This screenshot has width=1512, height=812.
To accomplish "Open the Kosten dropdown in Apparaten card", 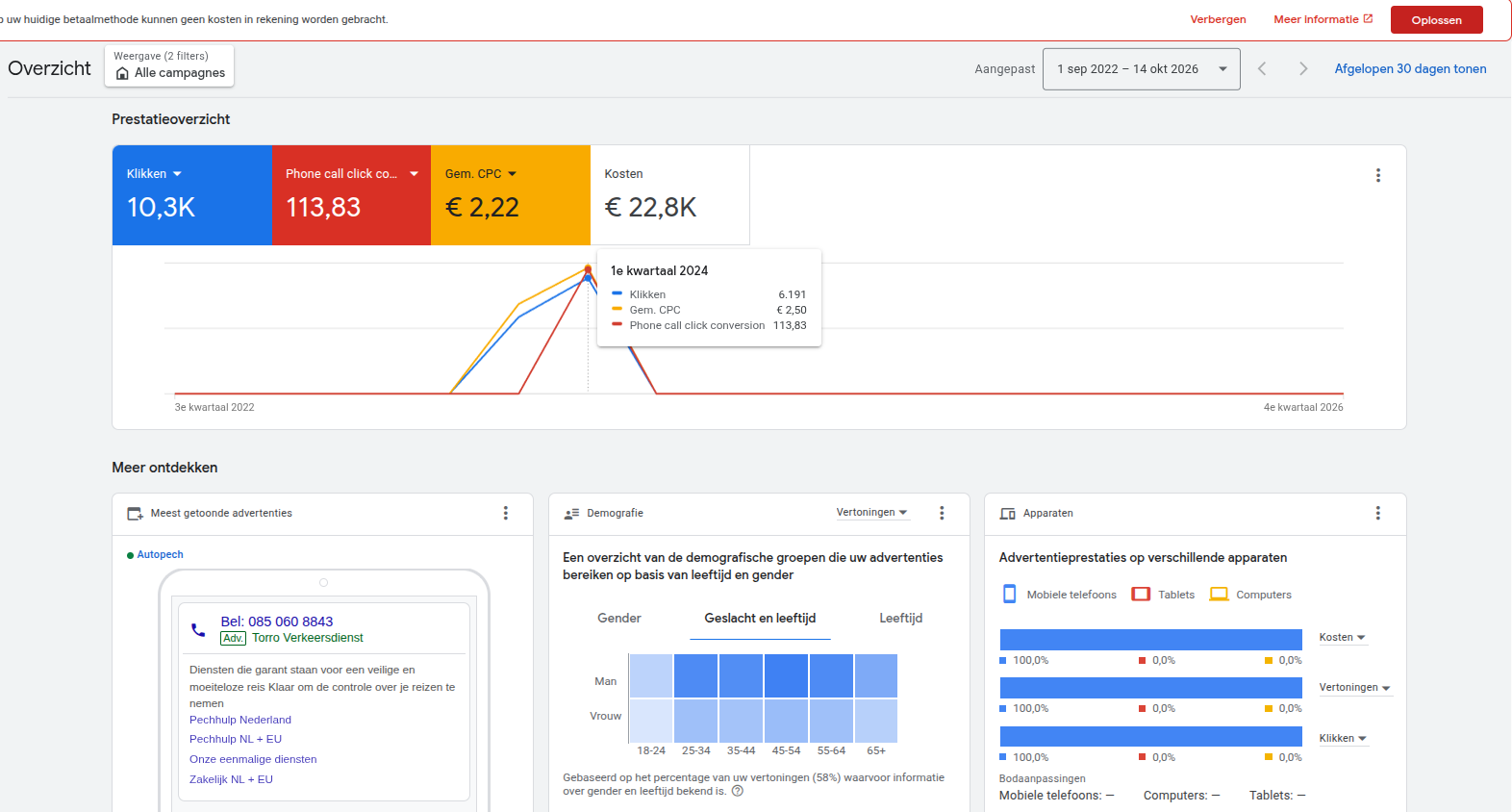I will tap(1342, 638).
